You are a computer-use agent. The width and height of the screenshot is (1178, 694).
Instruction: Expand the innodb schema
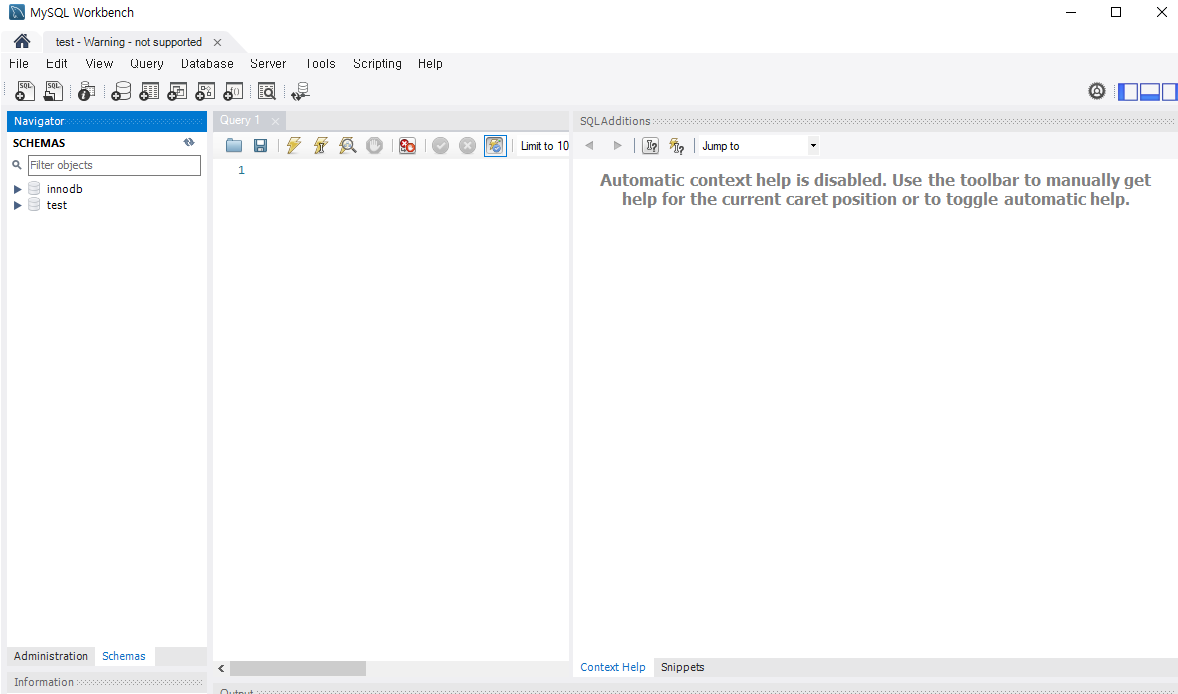pos(17,189)
